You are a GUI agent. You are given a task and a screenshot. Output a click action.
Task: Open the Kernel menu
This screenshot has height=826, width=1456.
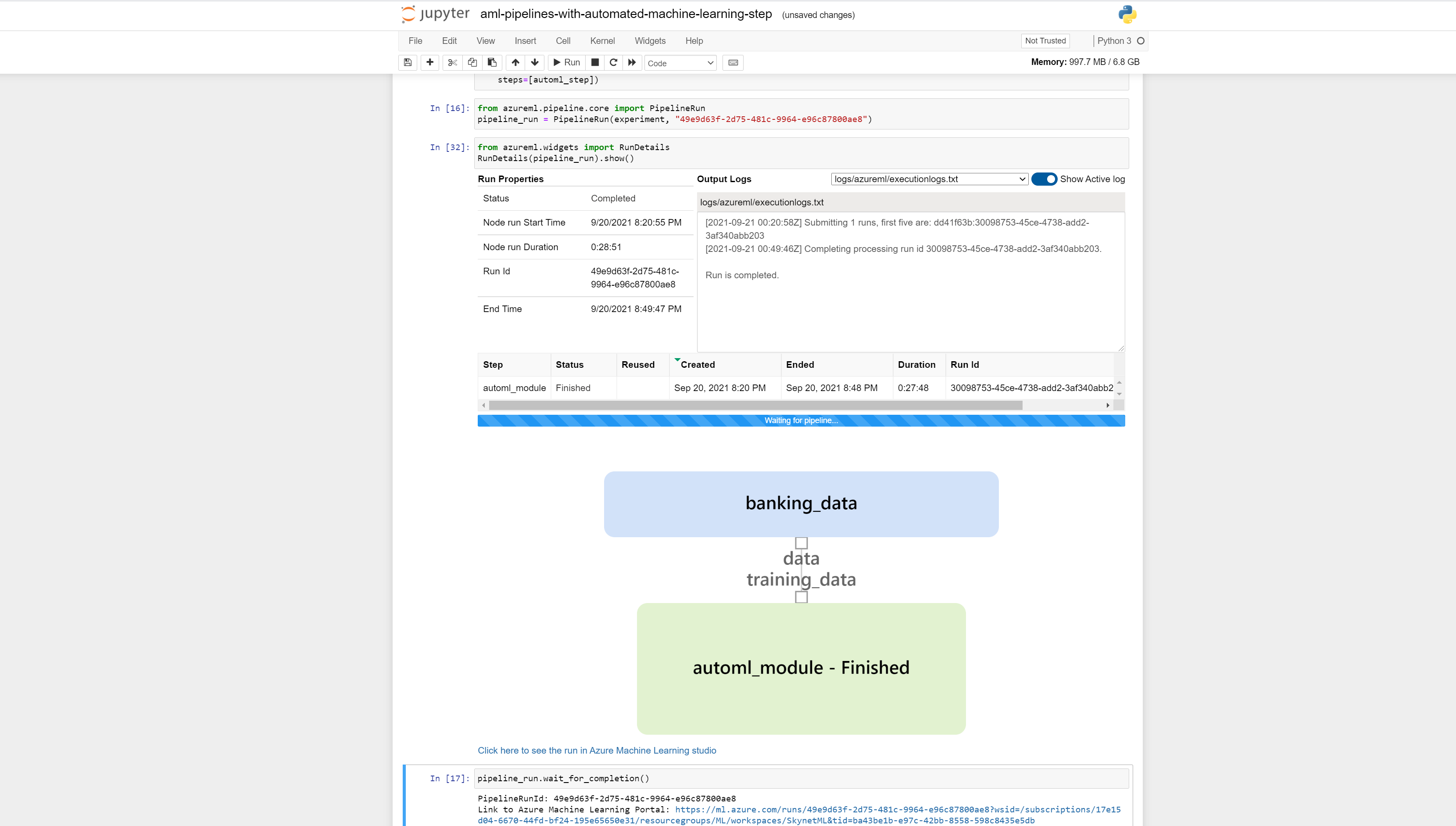click(602, 40)
